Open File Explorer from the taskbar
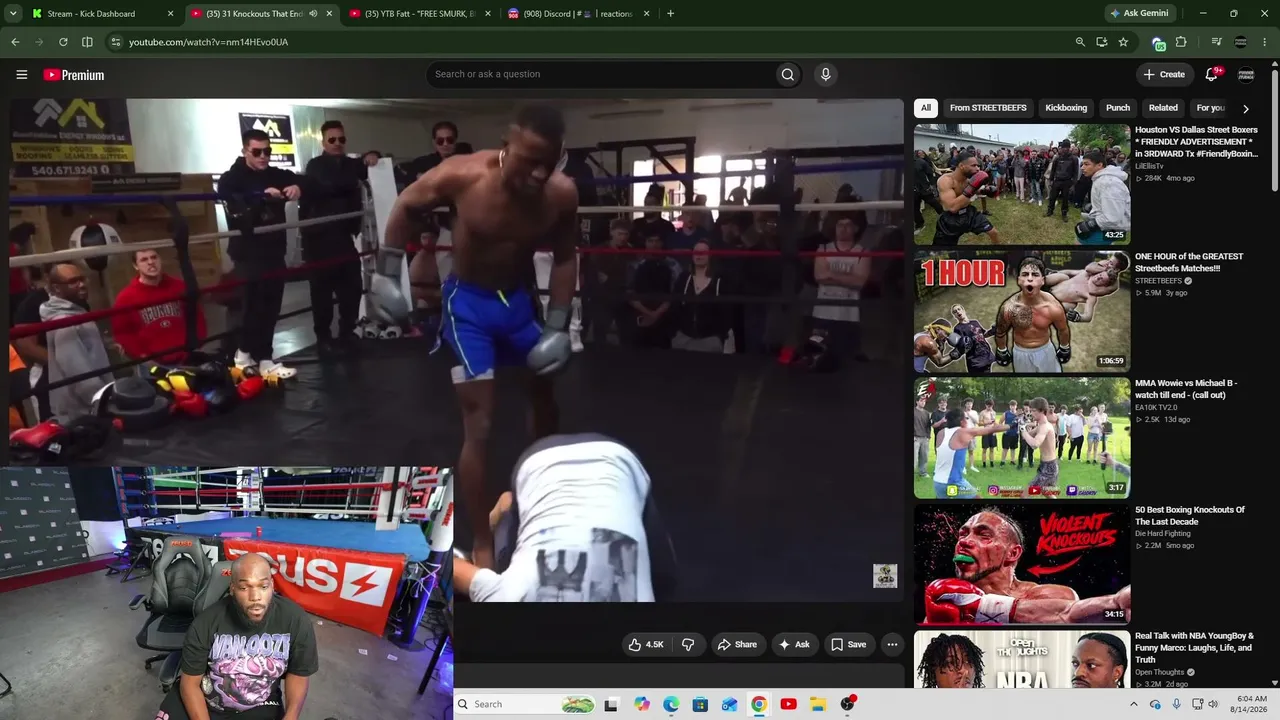This screenshot has width=1280, height=720. click(817, 704)
